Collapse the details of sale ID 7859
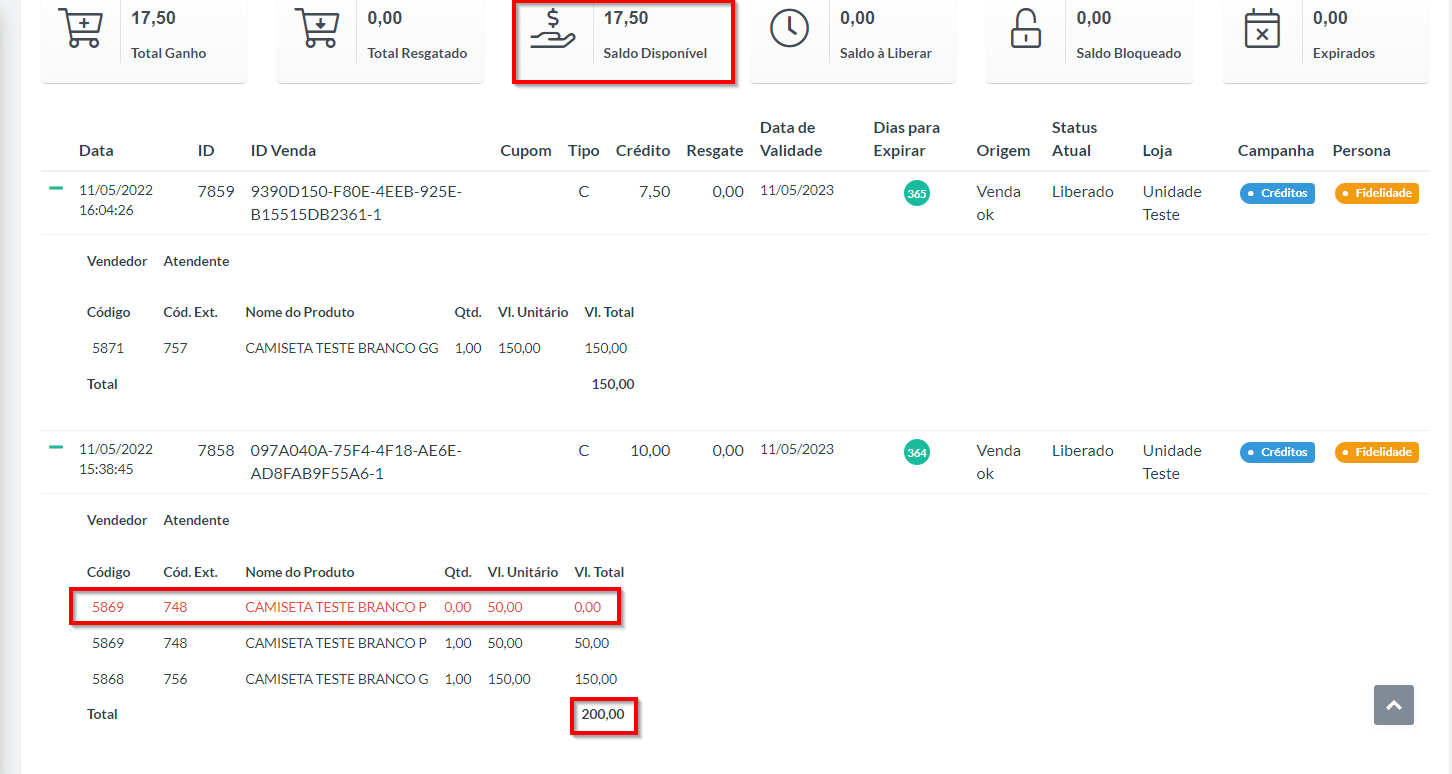1452x774 pixels. [x=56, y=188]
